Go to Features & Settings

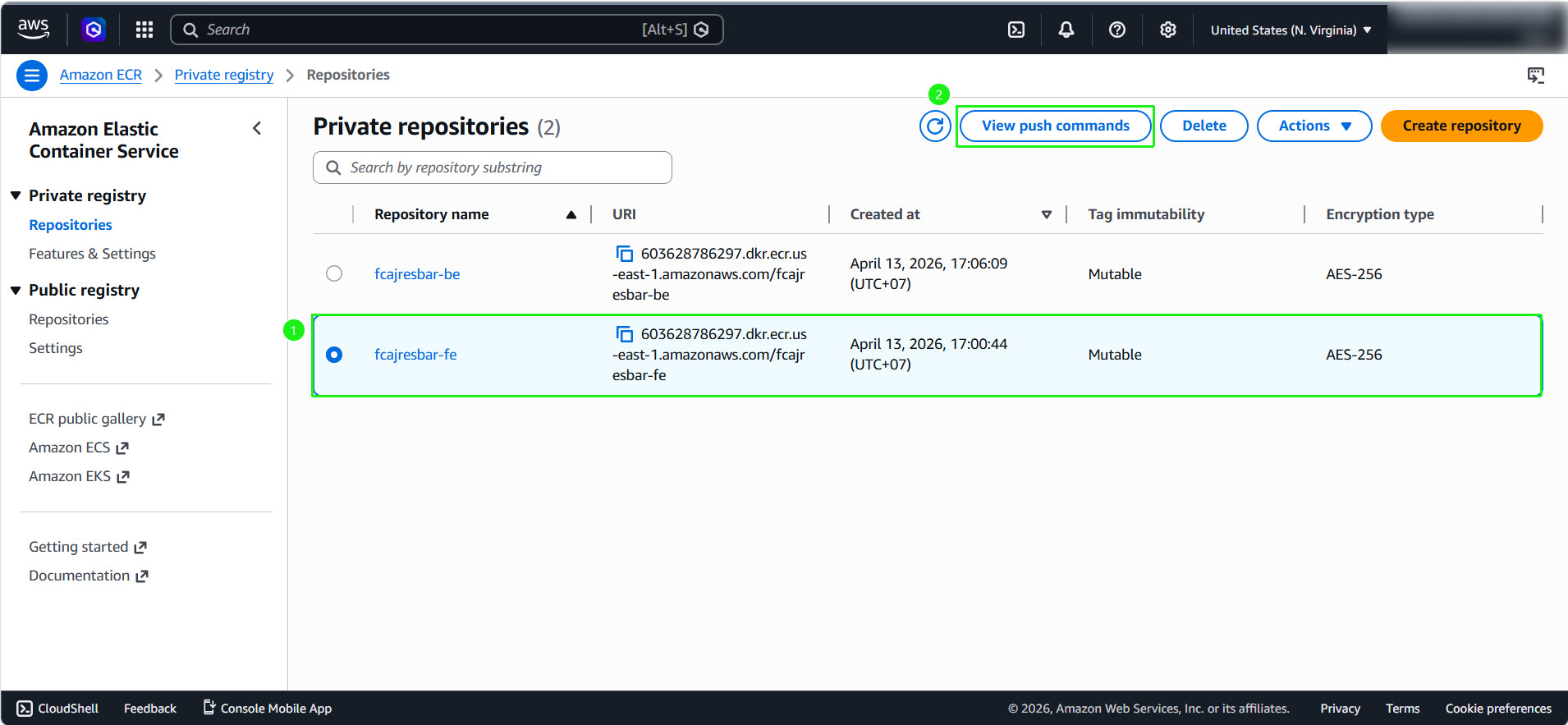pos(92,254)
